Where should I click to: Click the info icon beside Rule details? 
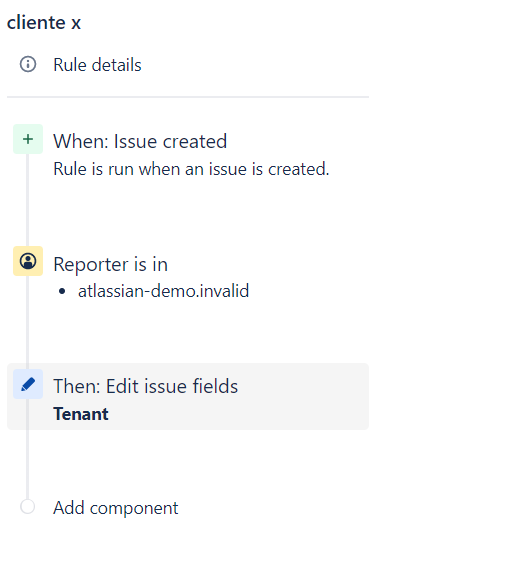[28, 64]
